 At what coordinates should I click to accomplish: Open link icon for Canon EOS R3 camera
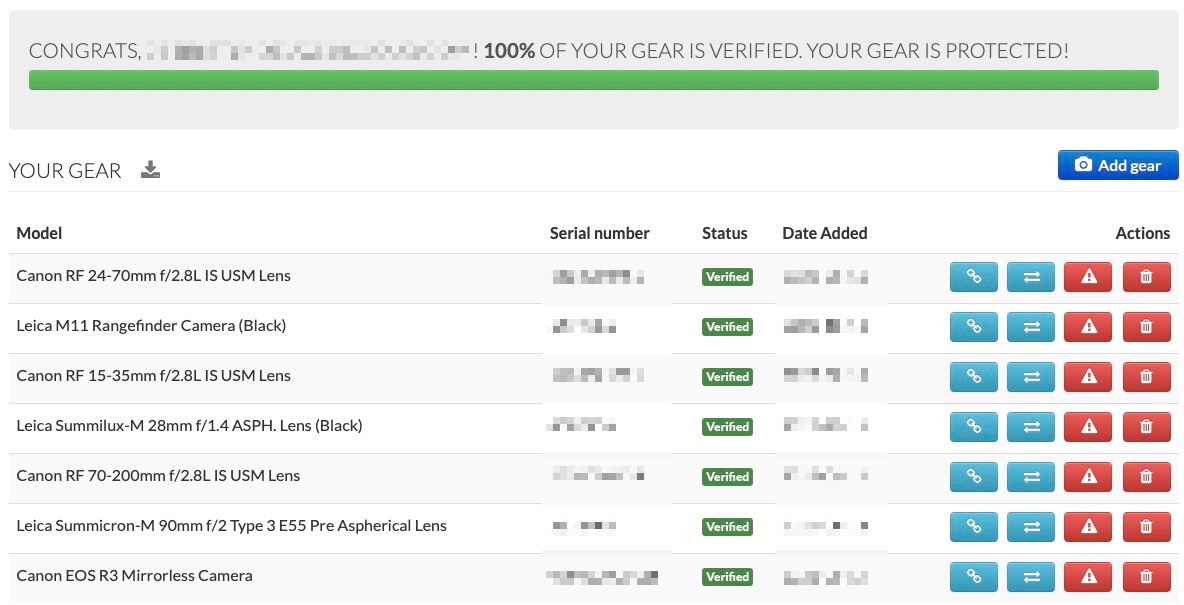(x=973, y=576)
